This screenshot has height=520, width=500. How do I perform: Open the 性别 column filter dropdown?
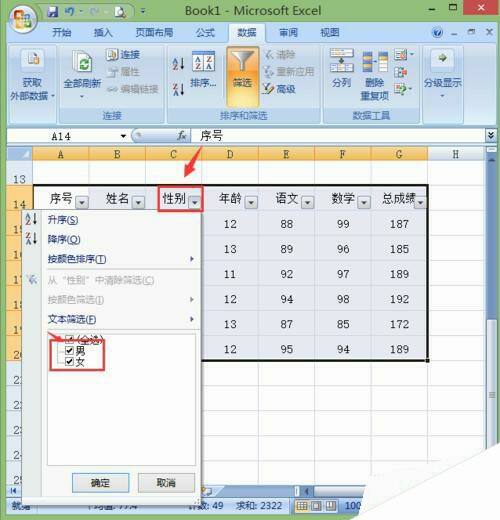pyautogui.click(x=195, y=202)
